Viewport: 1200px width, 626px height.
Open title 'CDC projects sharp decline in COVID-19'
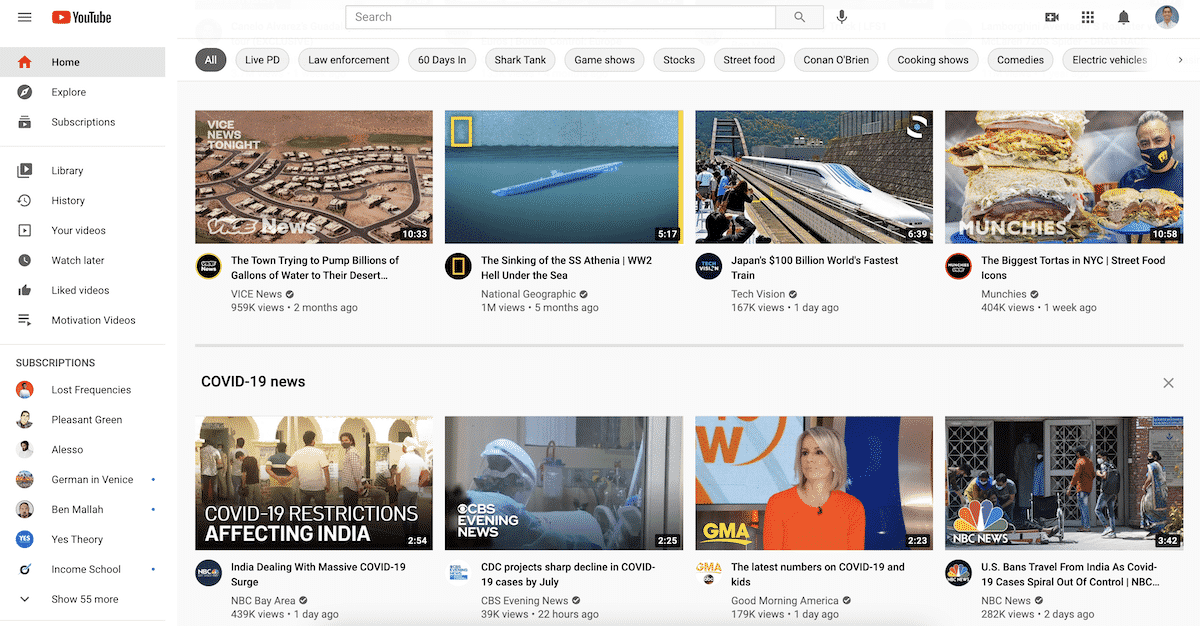point(568,574)
